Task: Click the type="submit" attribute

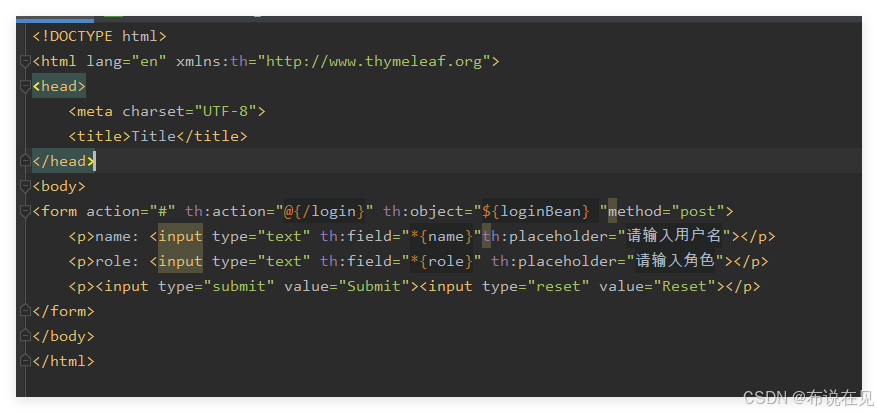Action: point(217,287)
